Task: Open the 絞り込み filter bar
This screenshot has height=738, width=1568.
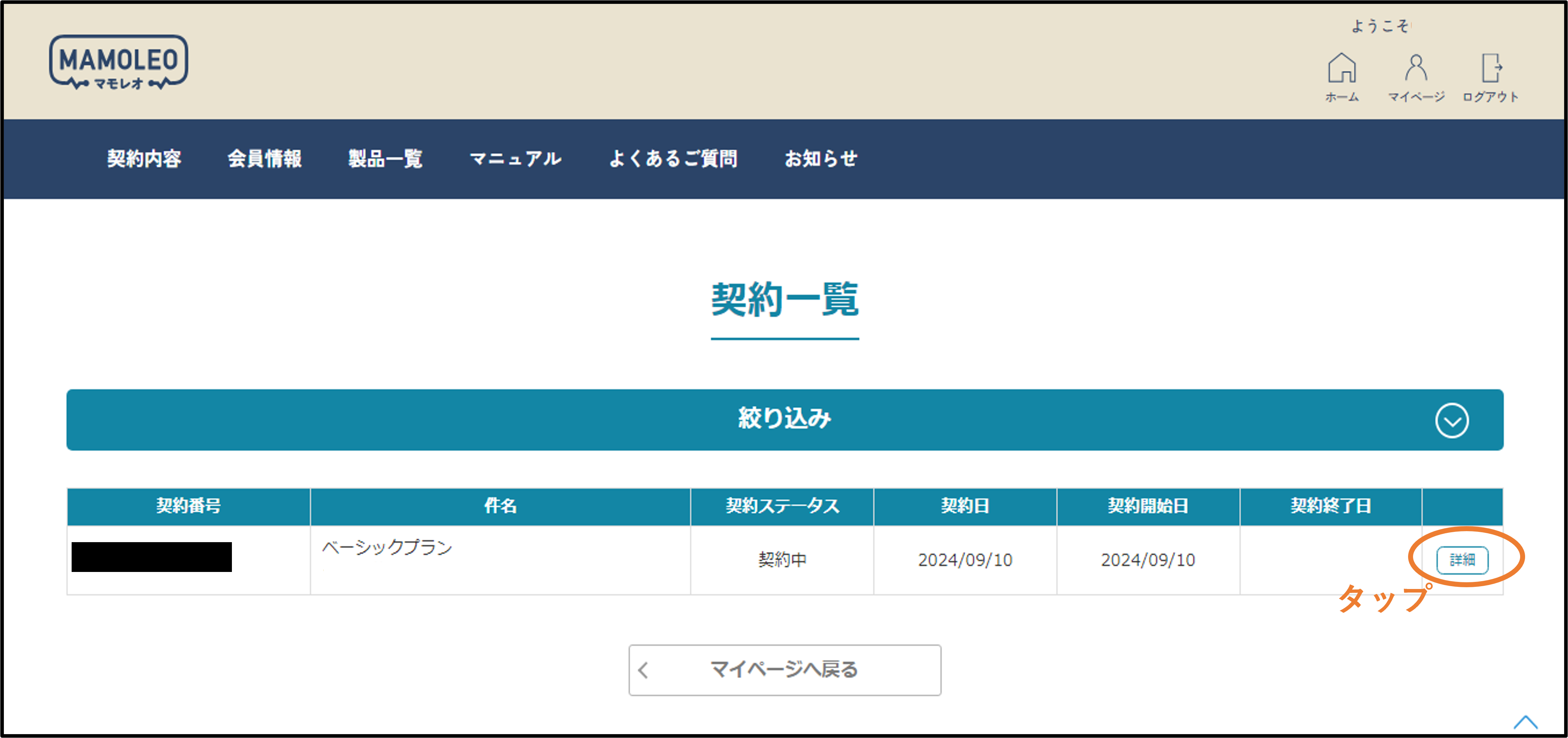Action: tap(784, 419)
